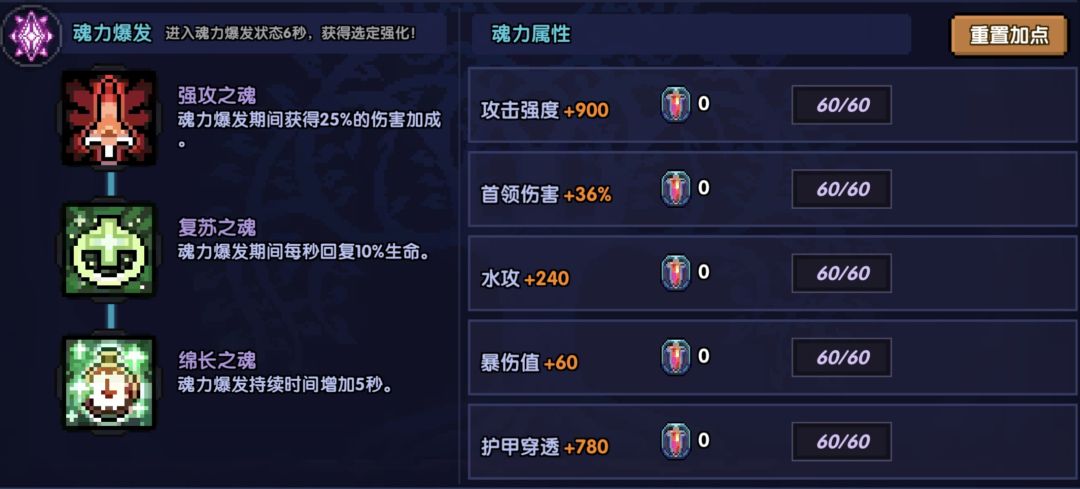Screen dimensions: 1080x489
Task: Open the 魂力属性 panel header
Action: tap(531, 34)
